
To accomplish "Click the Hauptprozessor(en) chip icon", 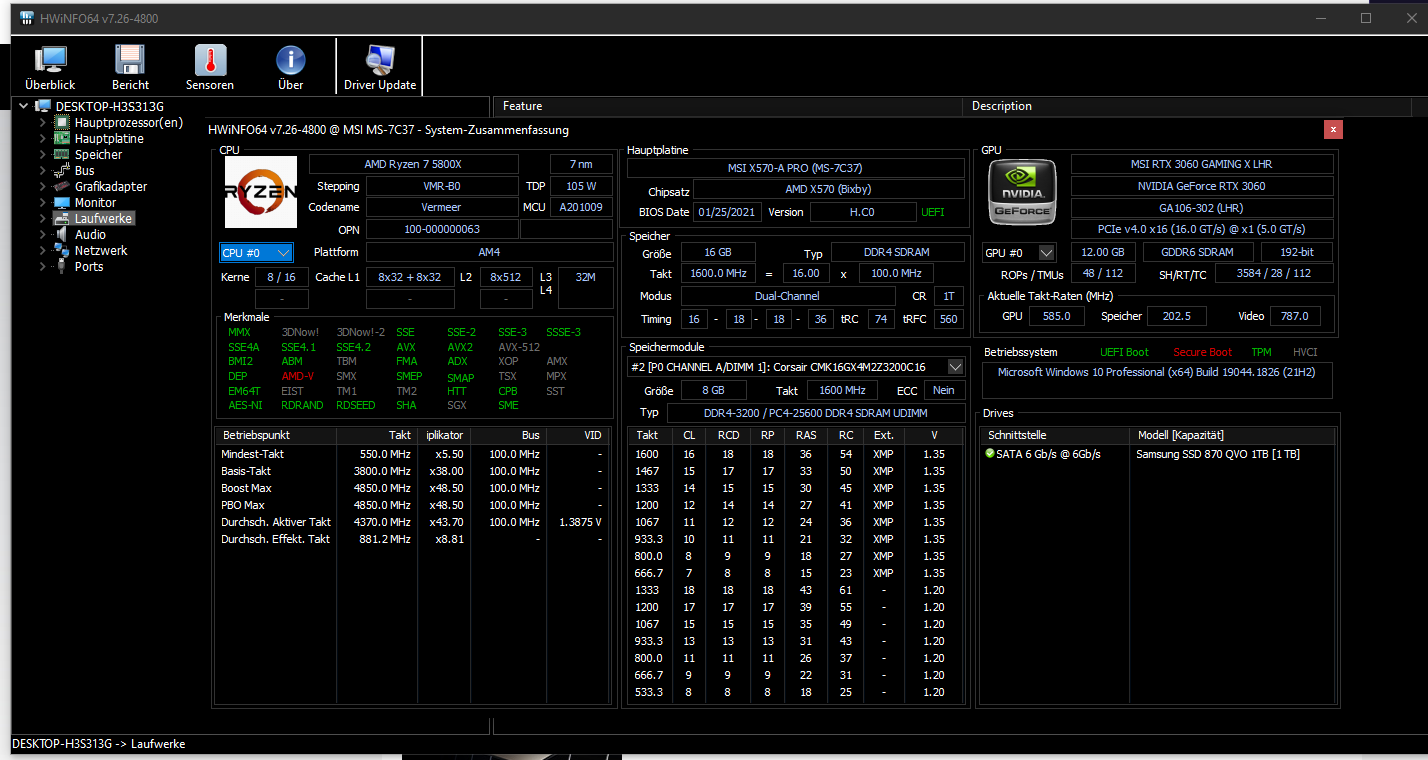I will pyautogui.click(x=62, y=122).
